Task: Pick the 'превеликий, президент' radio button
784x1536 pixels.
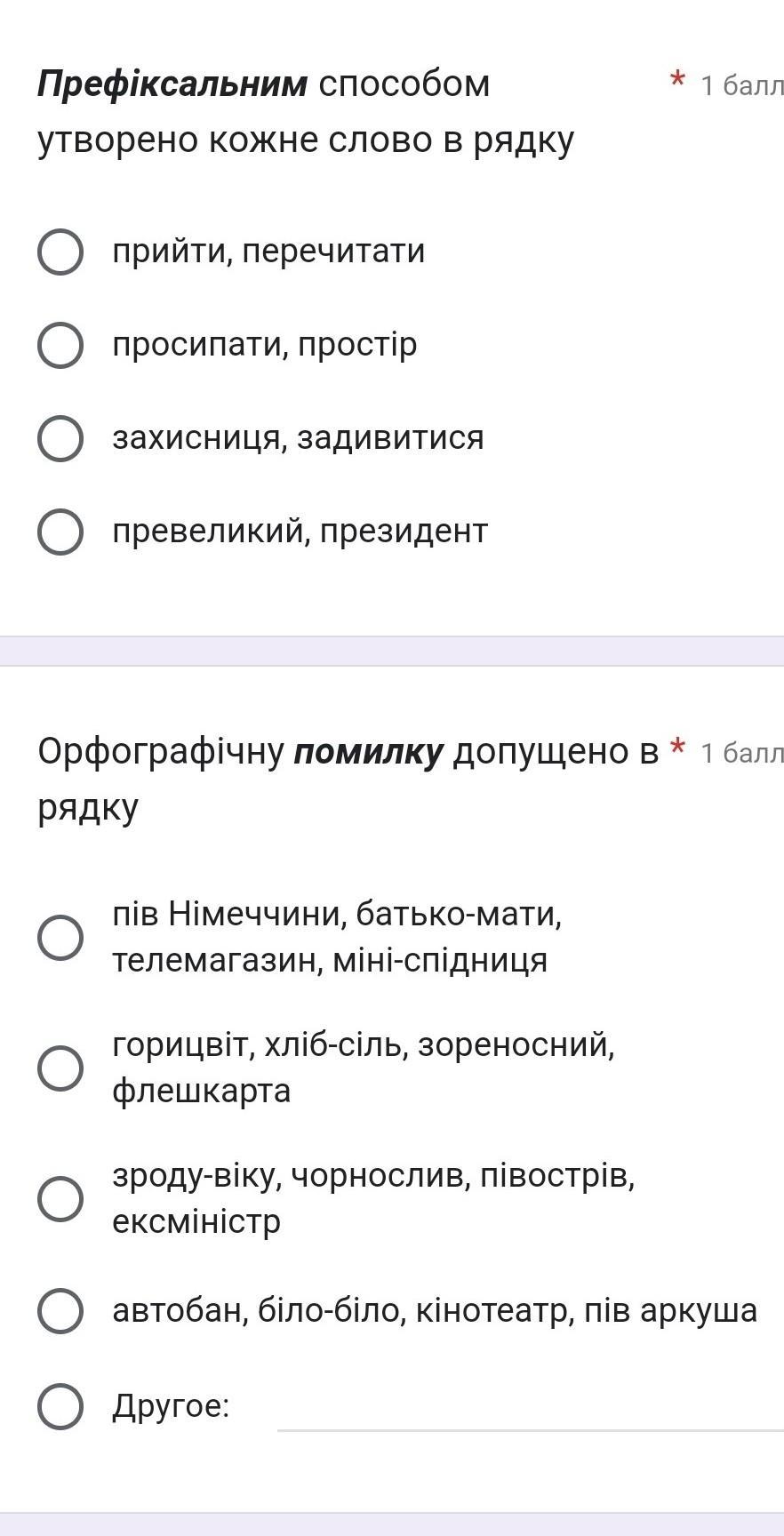Action: [x=60, y=532]
